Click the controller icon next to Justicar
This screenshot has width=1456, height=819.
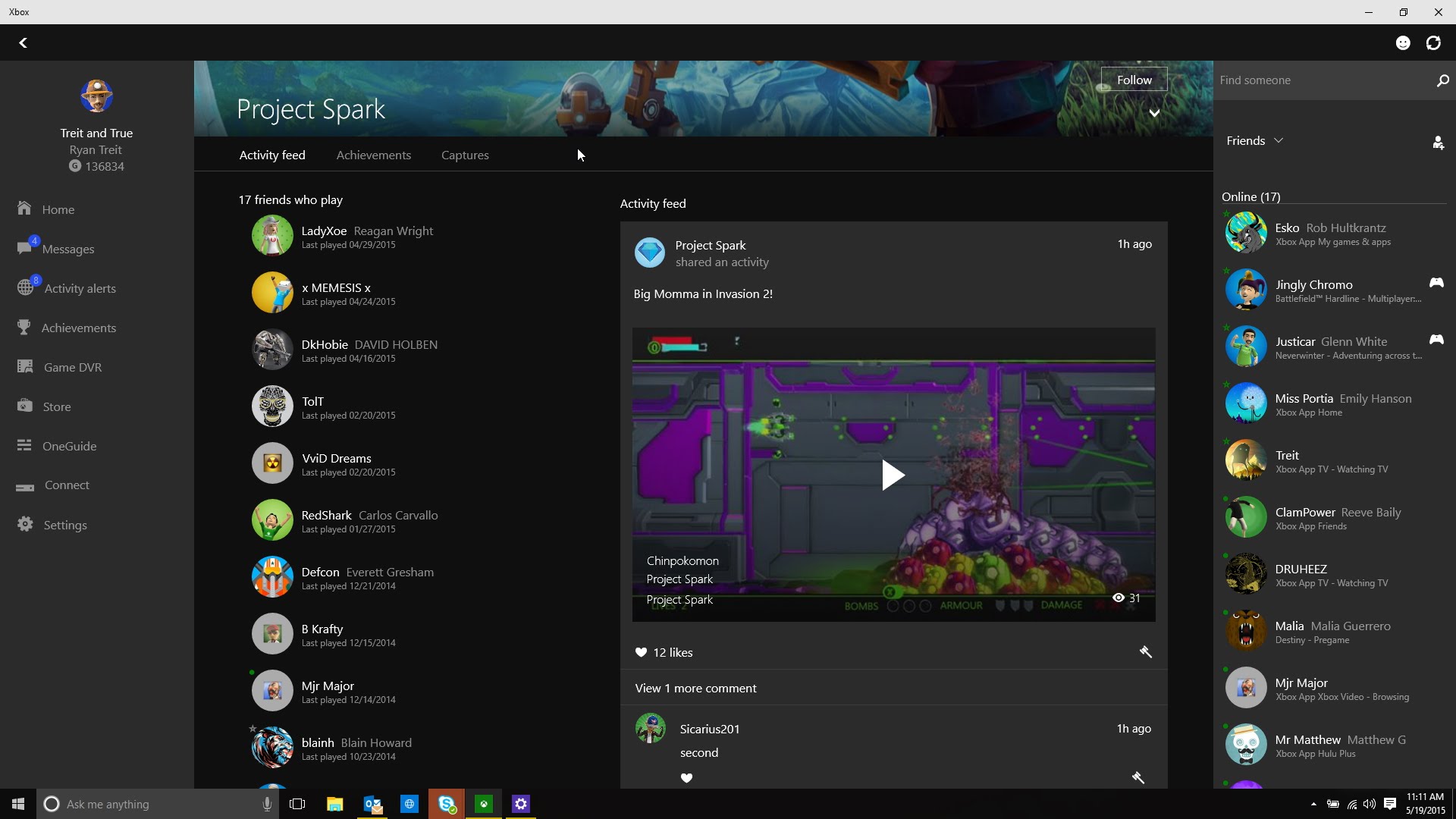click(x=1436, y=340)
